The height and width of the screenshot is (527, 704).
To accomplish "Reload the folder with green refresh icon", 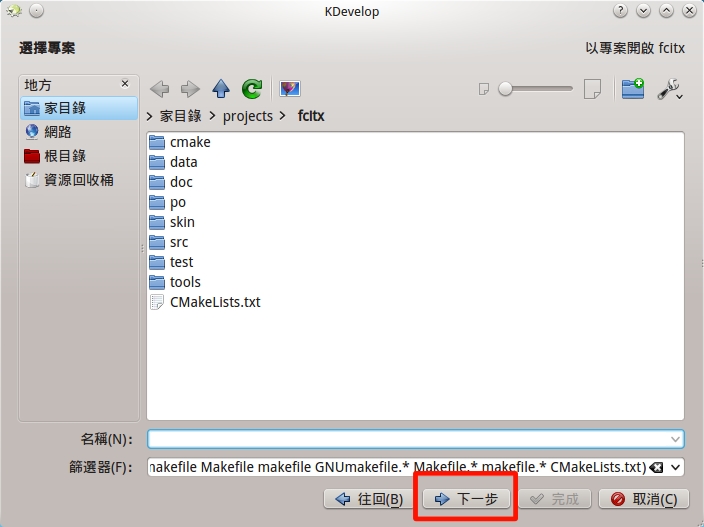I will [x=252, y=89].
